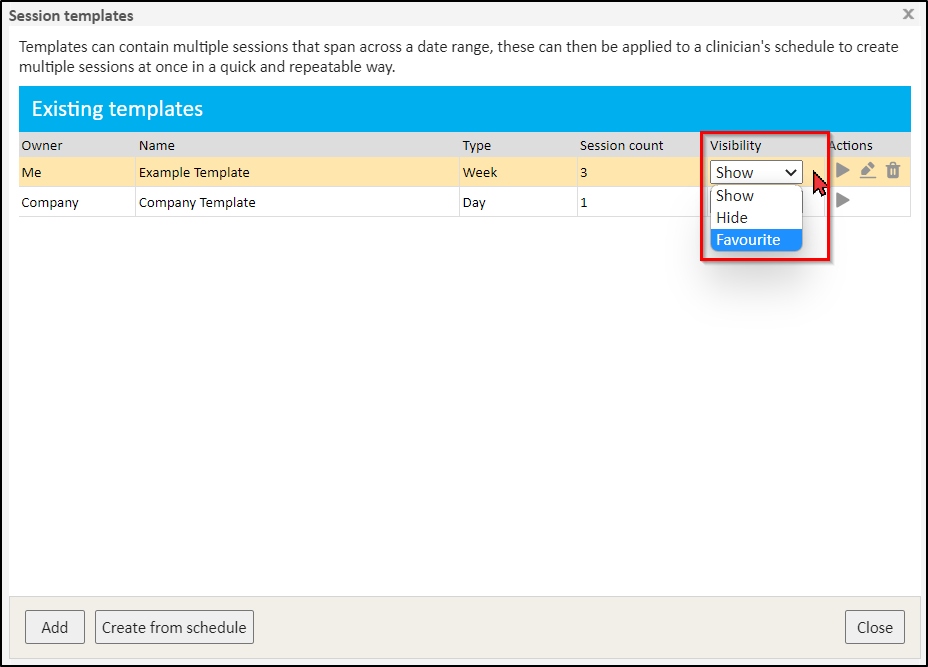Click the Close button at bottom
The image size is (928, 667).
pos(874,627)
